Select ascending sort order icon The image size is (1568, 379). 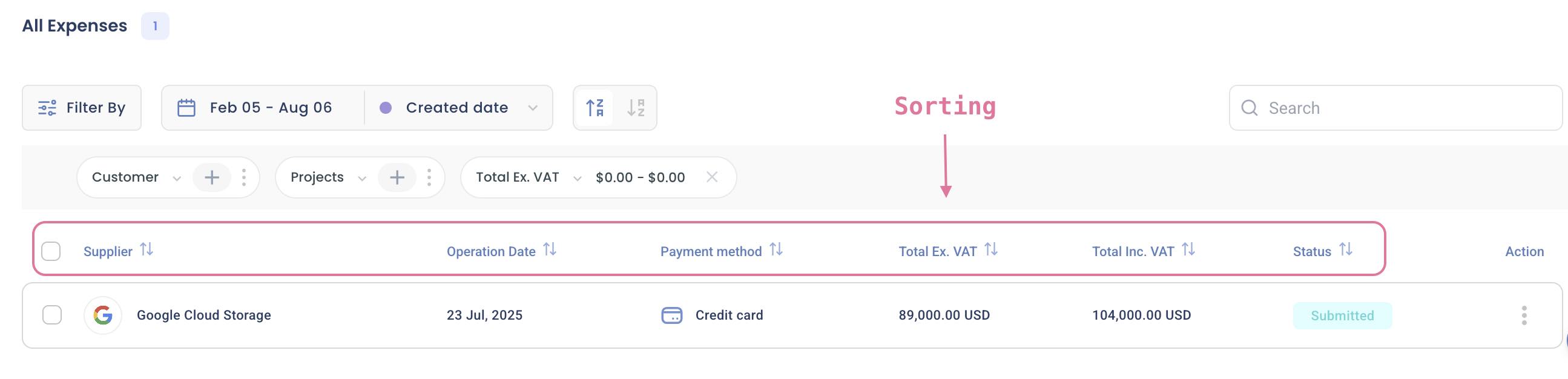coord(593,107)
